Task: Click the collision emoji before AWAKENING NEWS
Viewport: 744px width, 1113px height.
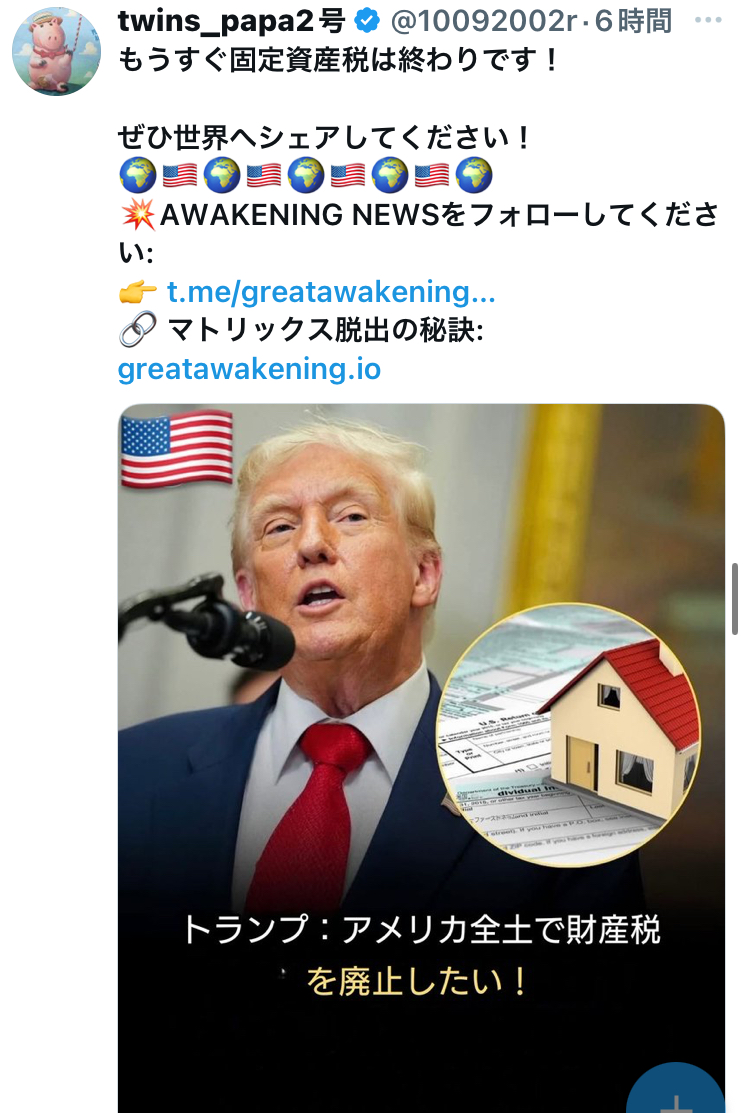Action: [138, 214]
